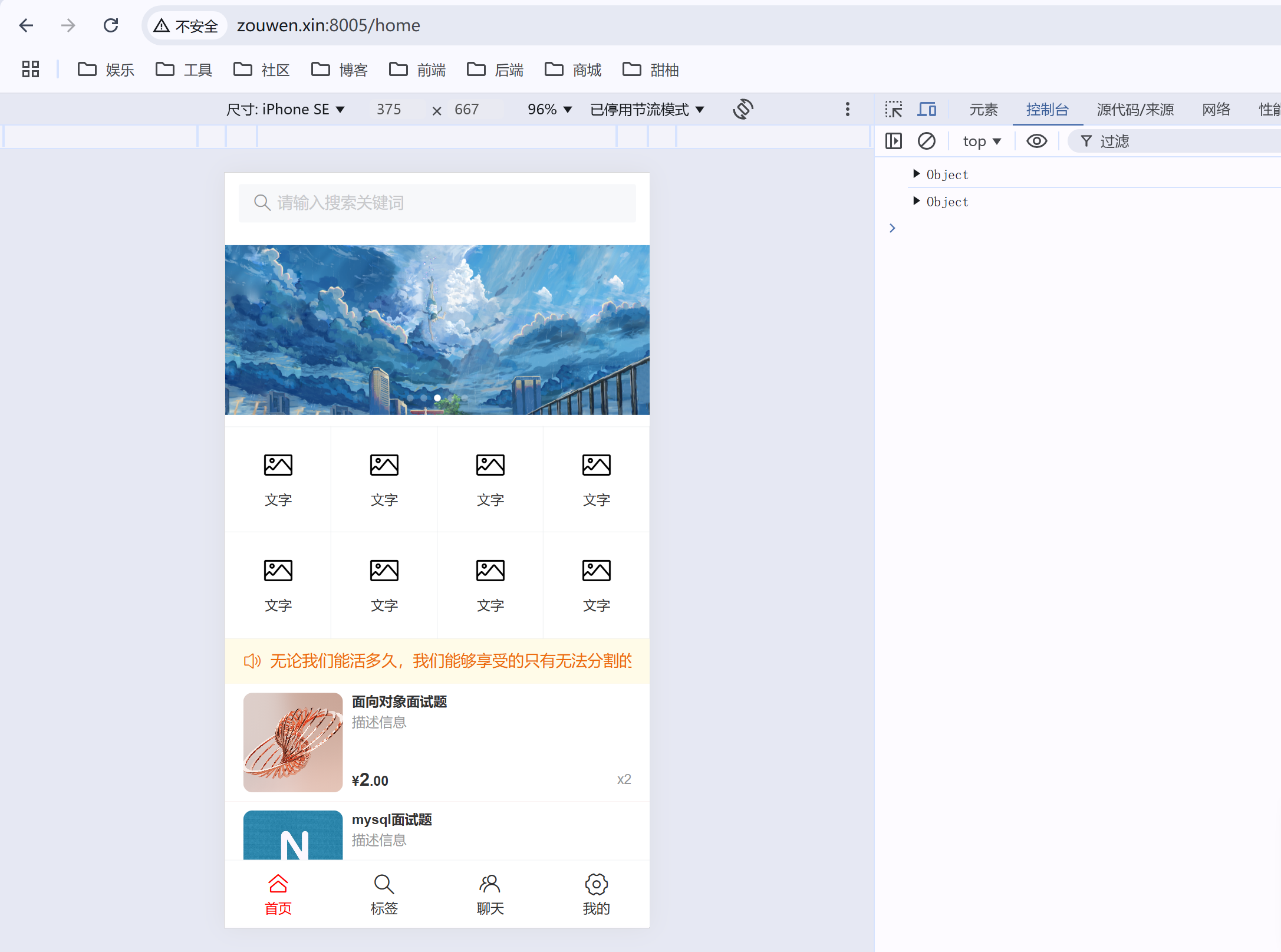Image resolution: width=1281 pixels, height=952 pixels.
Task: Switch to the 元素 DevTools tab
Action: (983, 110)
